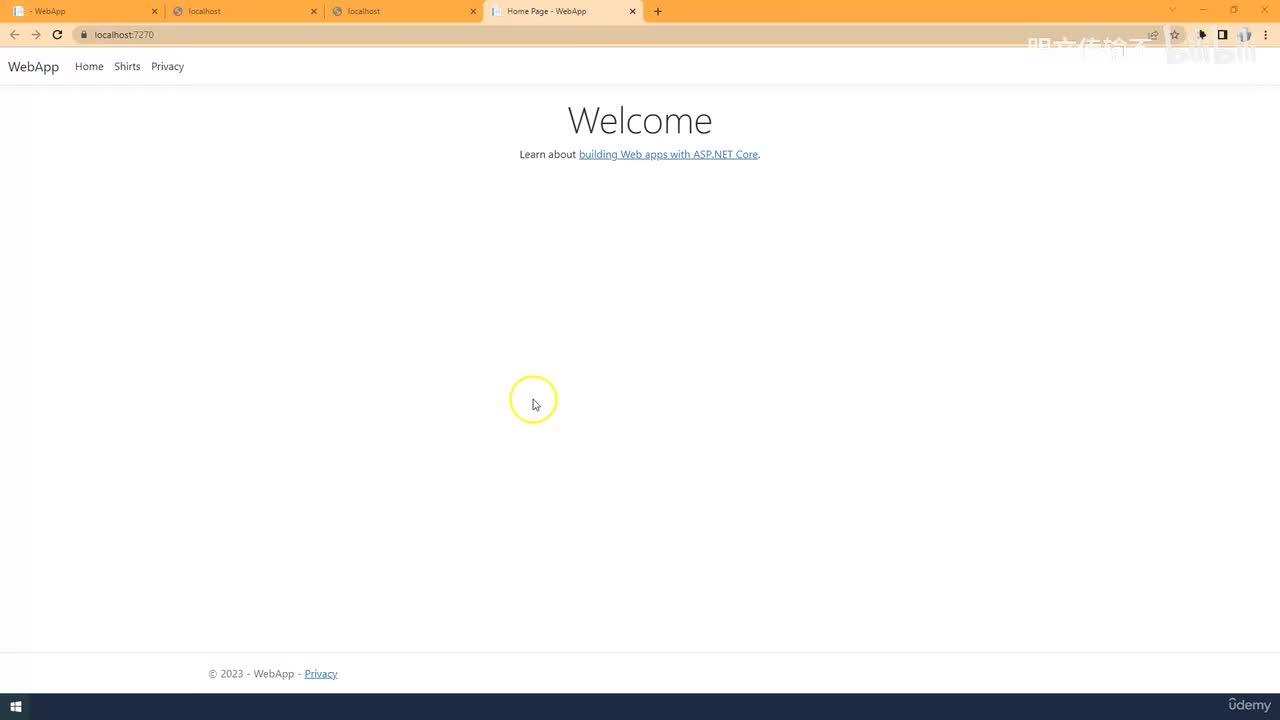Open the Privacy nav item in the navbar
Viewport: 1280px width, 720px height.
pos(167,67)
